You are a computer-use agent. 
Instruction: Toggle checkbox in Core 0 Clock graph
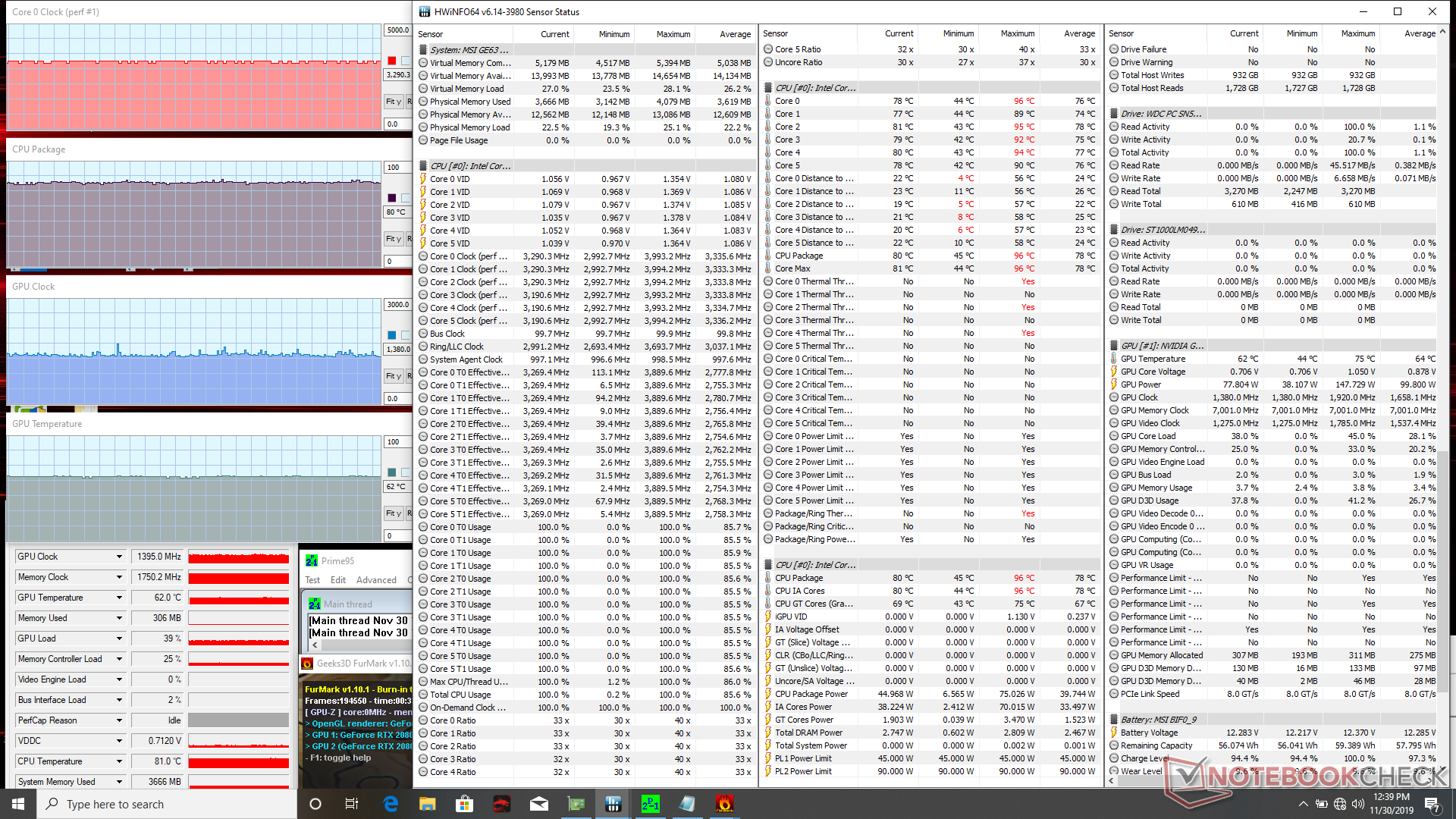tap(405, 61)
